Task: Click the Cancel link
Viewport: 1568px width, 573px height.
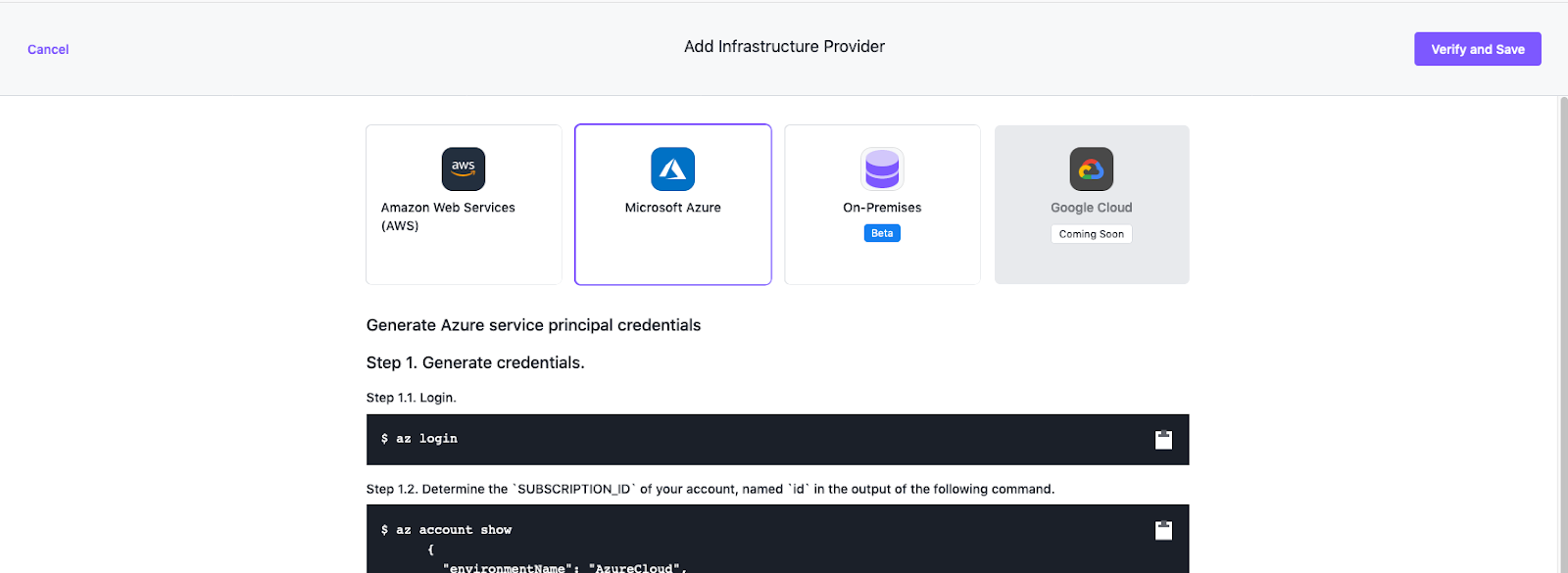Action: pyautogui.click(x=48, y=49)
